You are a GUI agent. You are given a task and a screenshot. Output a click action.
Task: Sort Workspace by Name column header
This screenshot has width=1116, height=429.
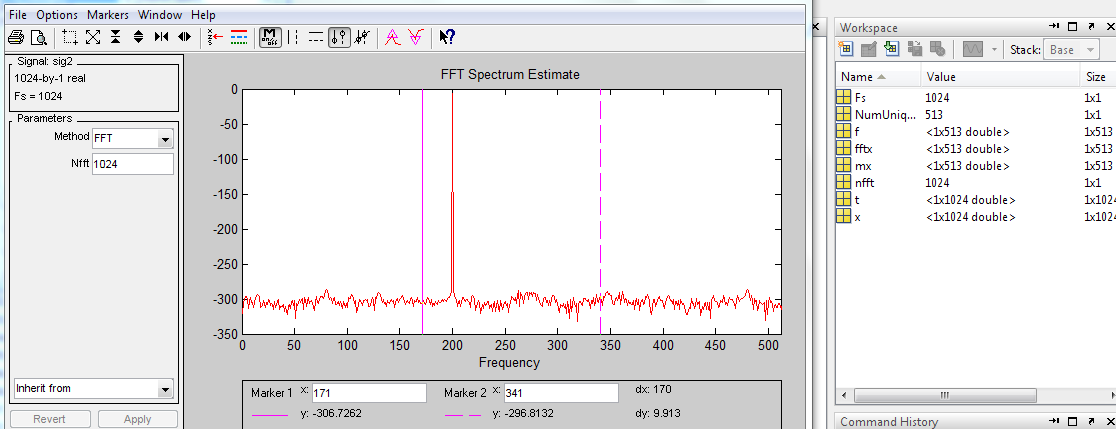[x=877, y=77]
